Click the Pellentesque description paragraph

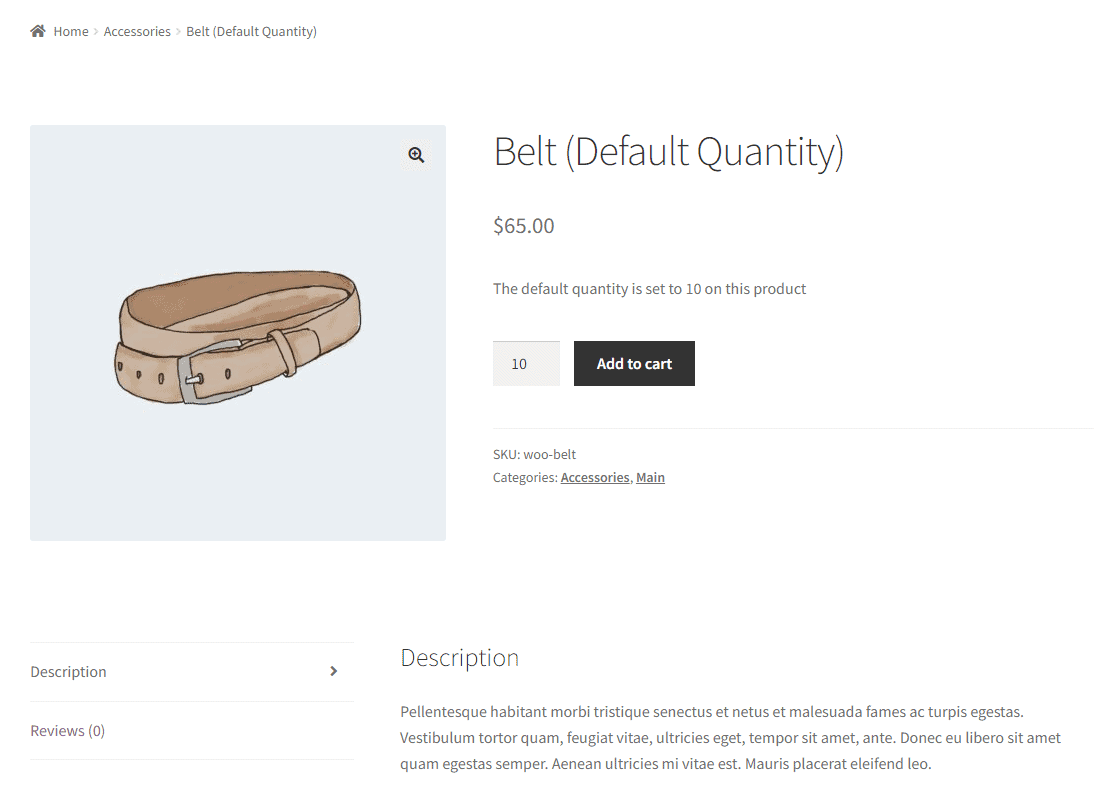[730, 738]
